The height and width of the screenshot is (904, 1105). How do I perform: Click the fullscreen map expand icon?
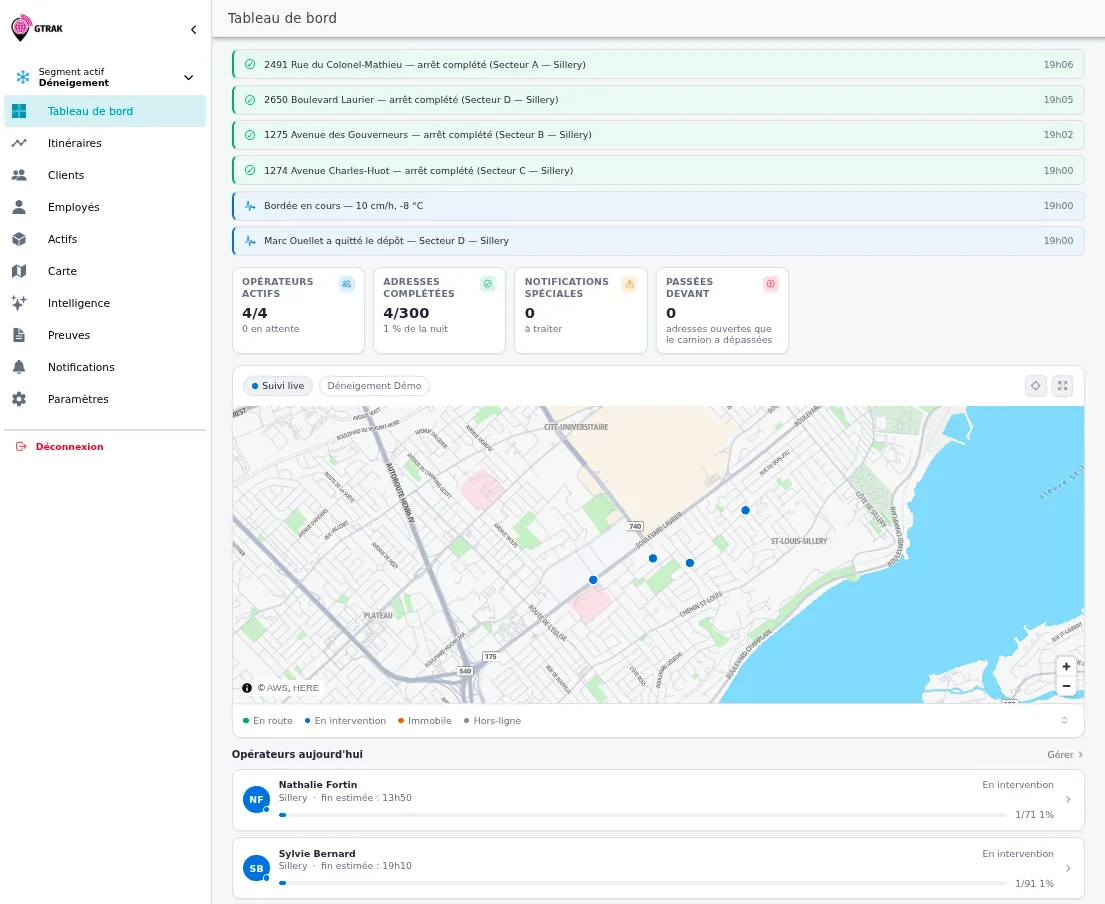point(1063,386)
